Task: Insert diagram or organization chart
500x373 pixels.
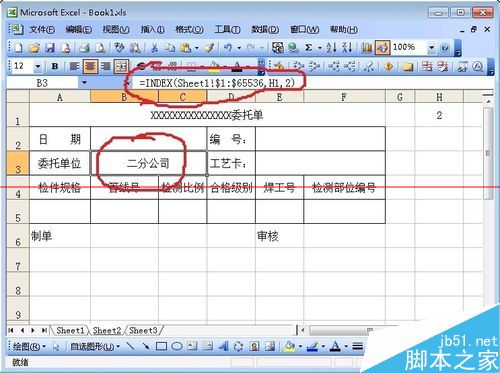Action: [x=238, y=346]
